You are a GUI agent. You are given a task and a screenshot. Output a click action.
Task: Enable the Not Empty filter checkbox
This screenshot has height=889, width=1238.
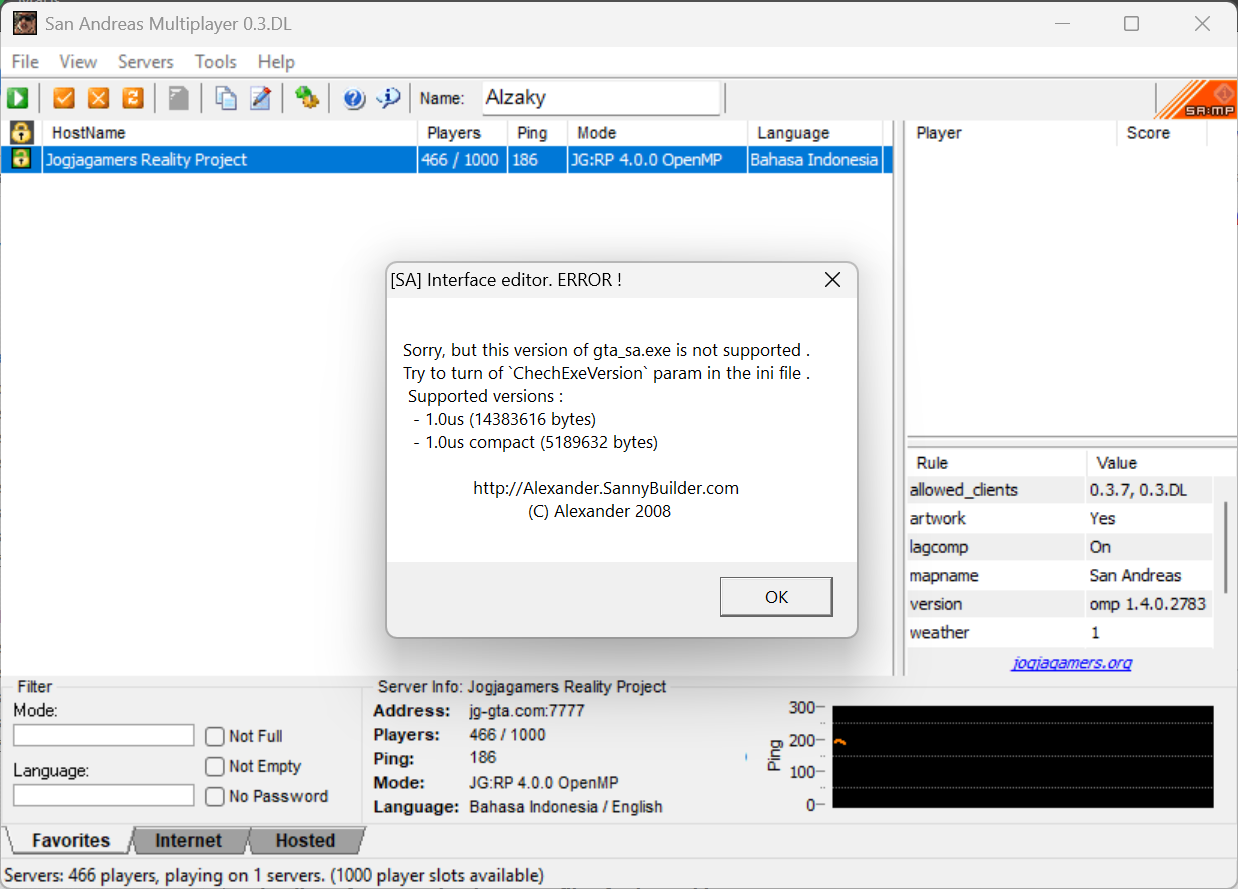click(214, 766)
